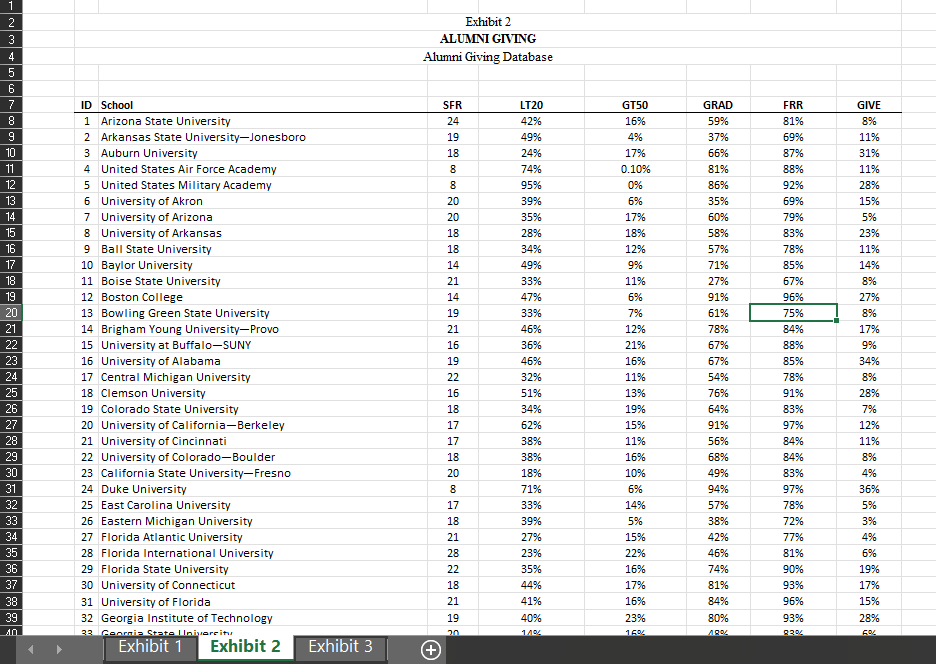Select row 20 header
Image resolution: width=936 pixels, height=664 pixels.
(x=11, y=312)
